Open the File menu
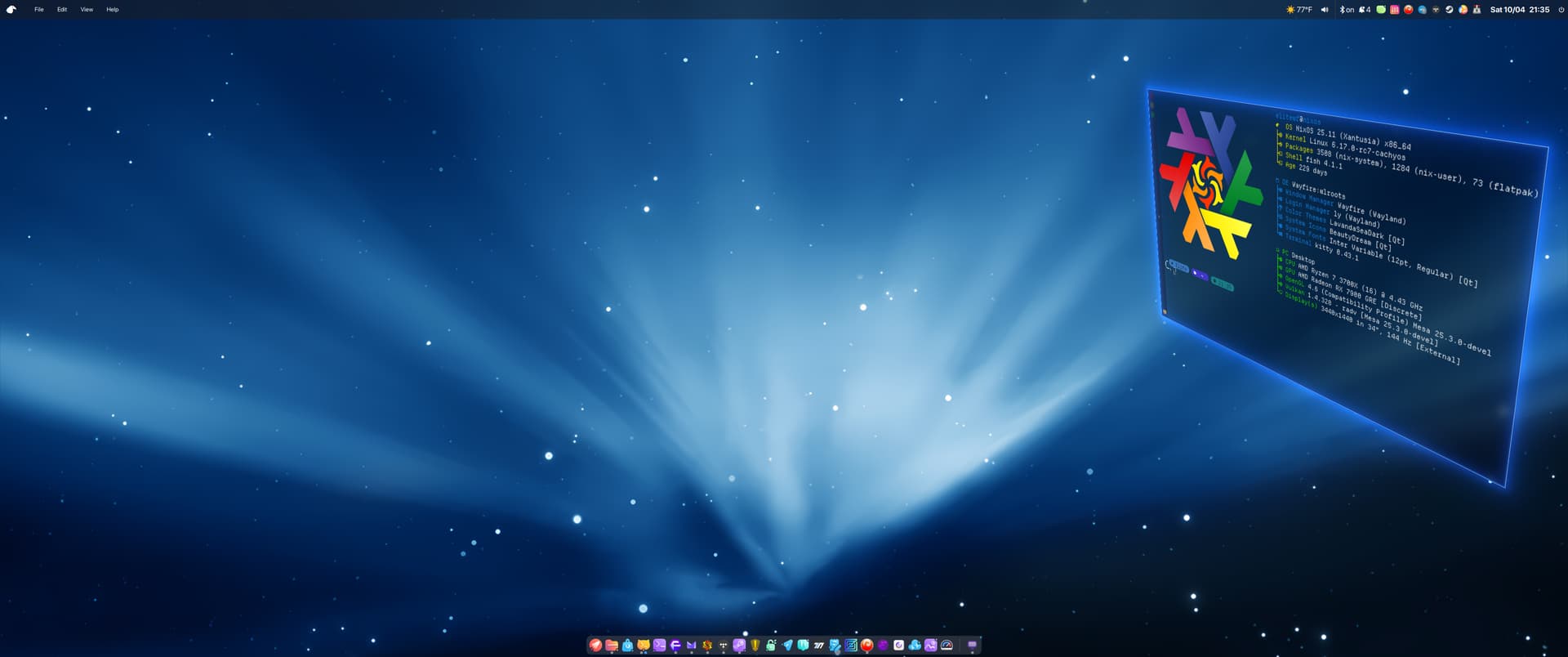The image size is (1568, 657). click(38, 10)
